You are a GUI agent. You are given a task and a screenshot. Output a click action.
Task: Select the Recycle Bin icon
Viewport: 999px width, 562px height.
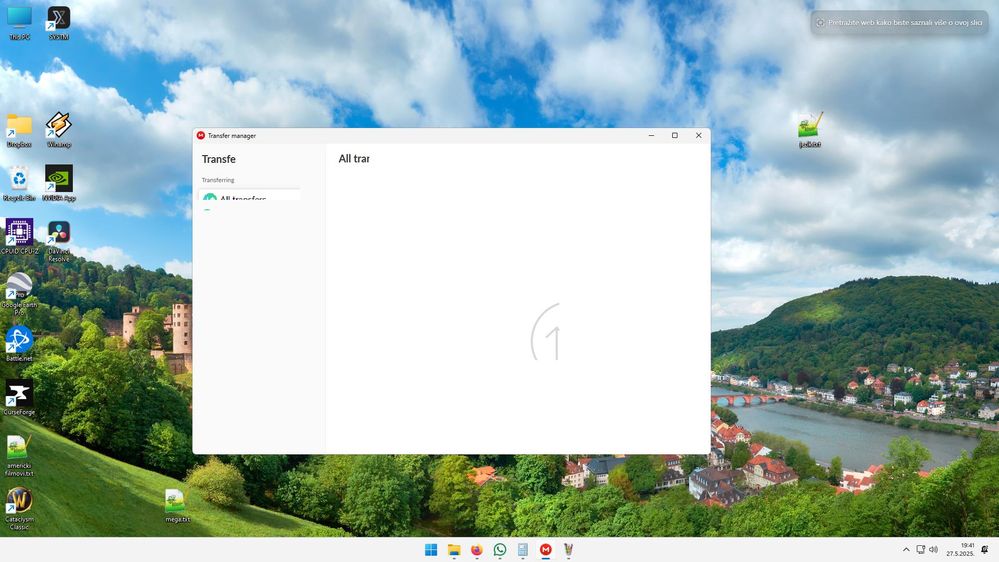point(19,180)
